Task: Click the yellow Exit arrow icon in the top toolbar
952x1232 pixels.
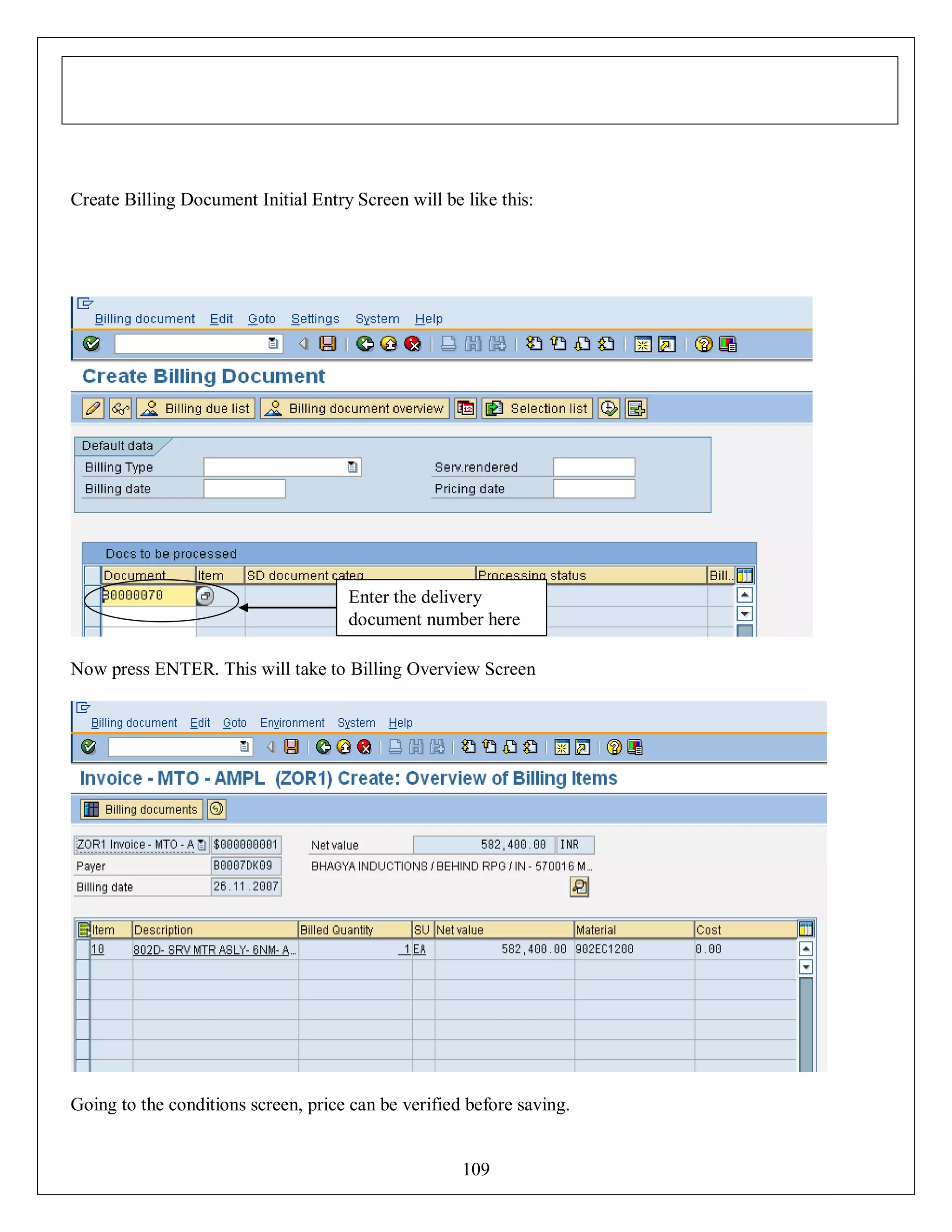Action: pyautogui.click(x=389, y=344)
